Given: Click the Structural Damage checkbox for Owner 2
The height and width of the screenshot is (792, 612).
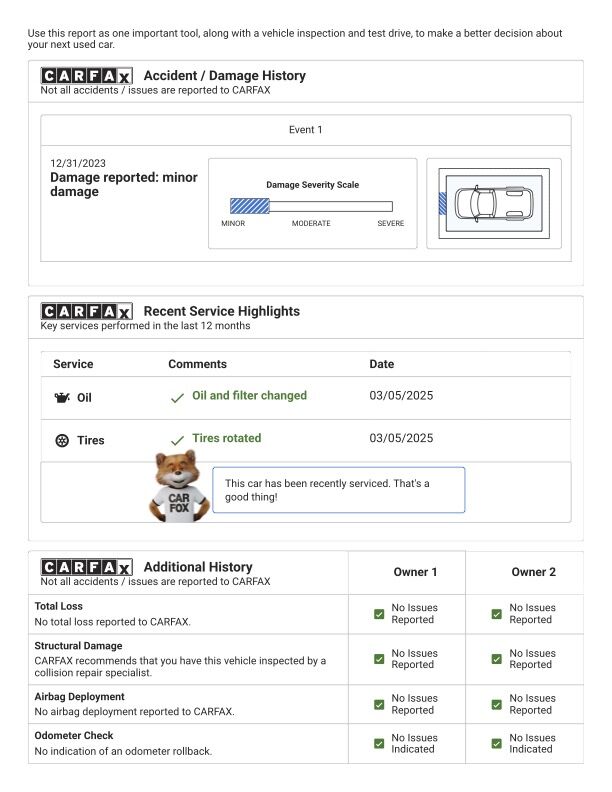Looking at the screenshot, I should tap(497, 659).
